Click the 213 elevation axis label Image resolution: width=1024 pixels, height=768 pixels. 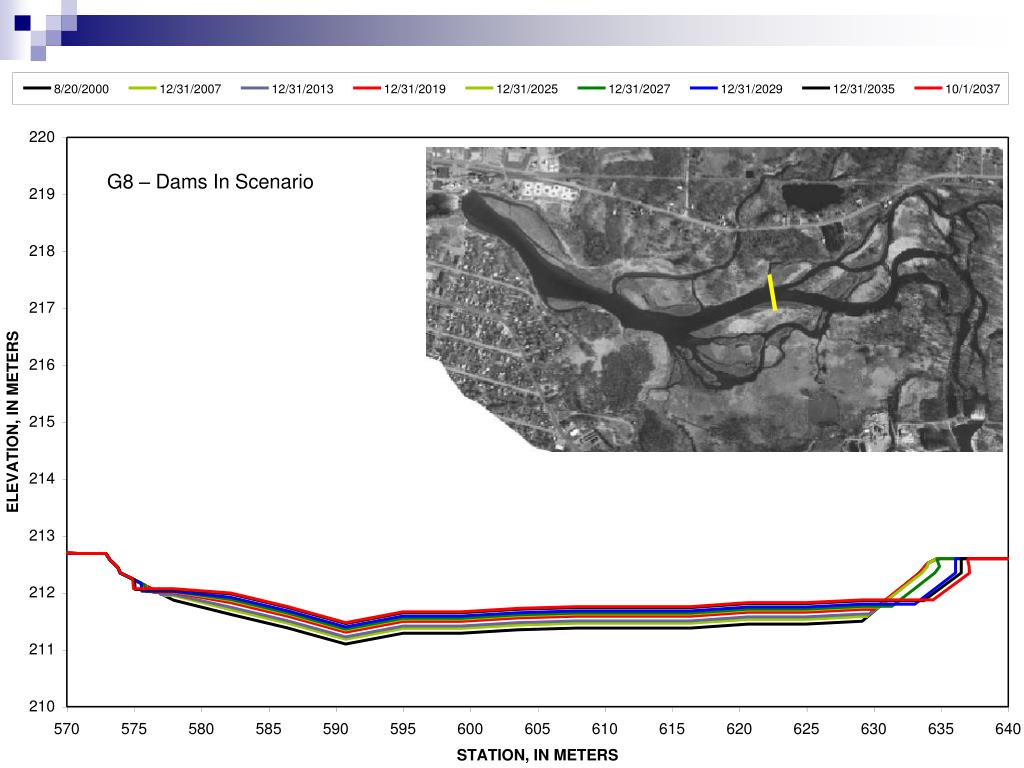pyautogui.click(x=42, y=536)
